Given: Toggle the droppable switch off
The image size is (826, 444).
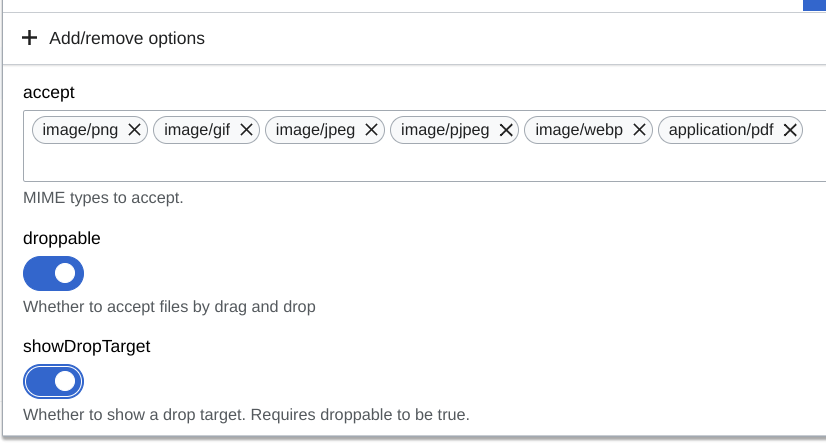Looking at the screenshot, I should click(53, 273).
